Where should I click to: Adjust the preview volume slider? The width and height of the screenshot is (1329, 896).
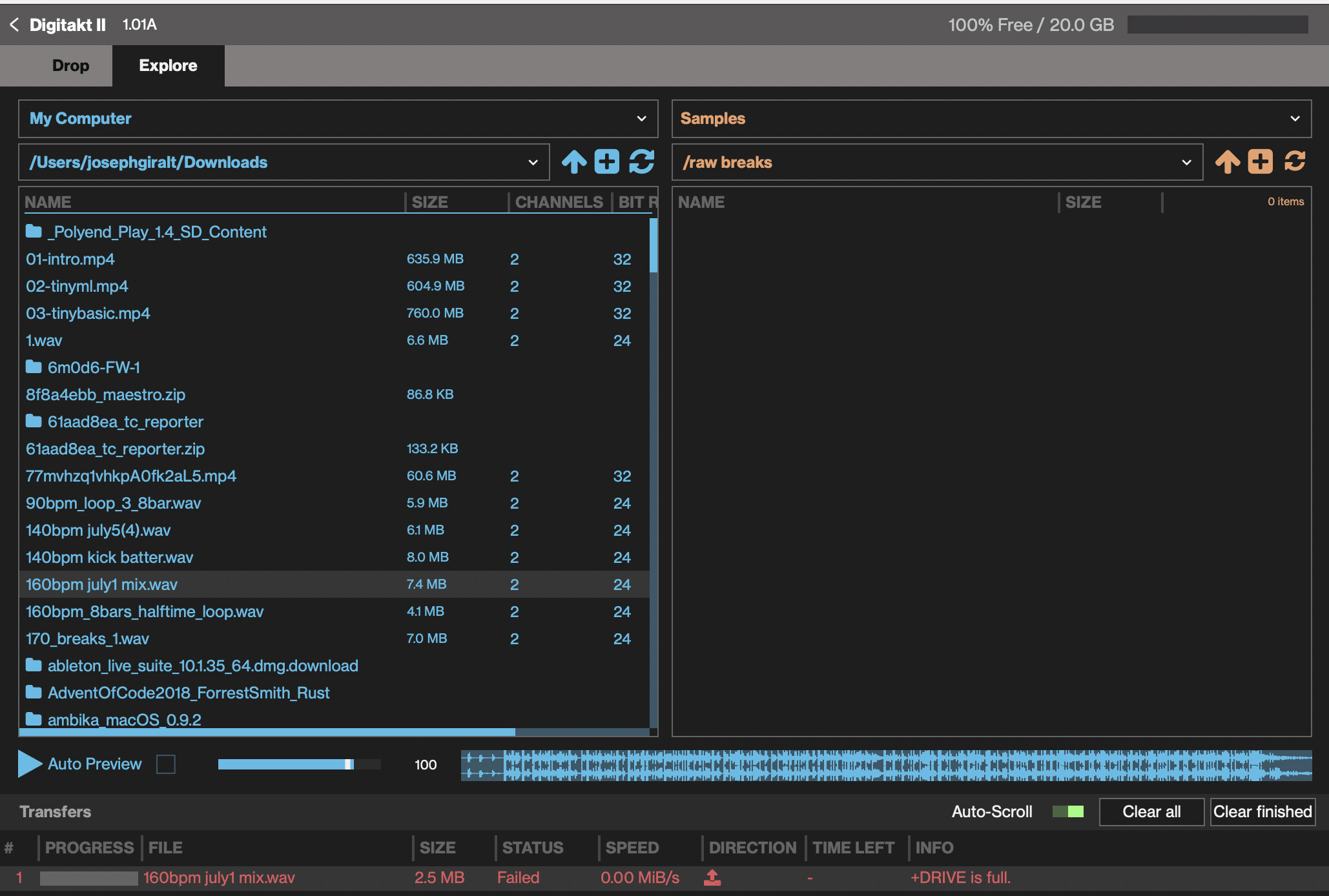pyautogui.click(x=349, y=764)
